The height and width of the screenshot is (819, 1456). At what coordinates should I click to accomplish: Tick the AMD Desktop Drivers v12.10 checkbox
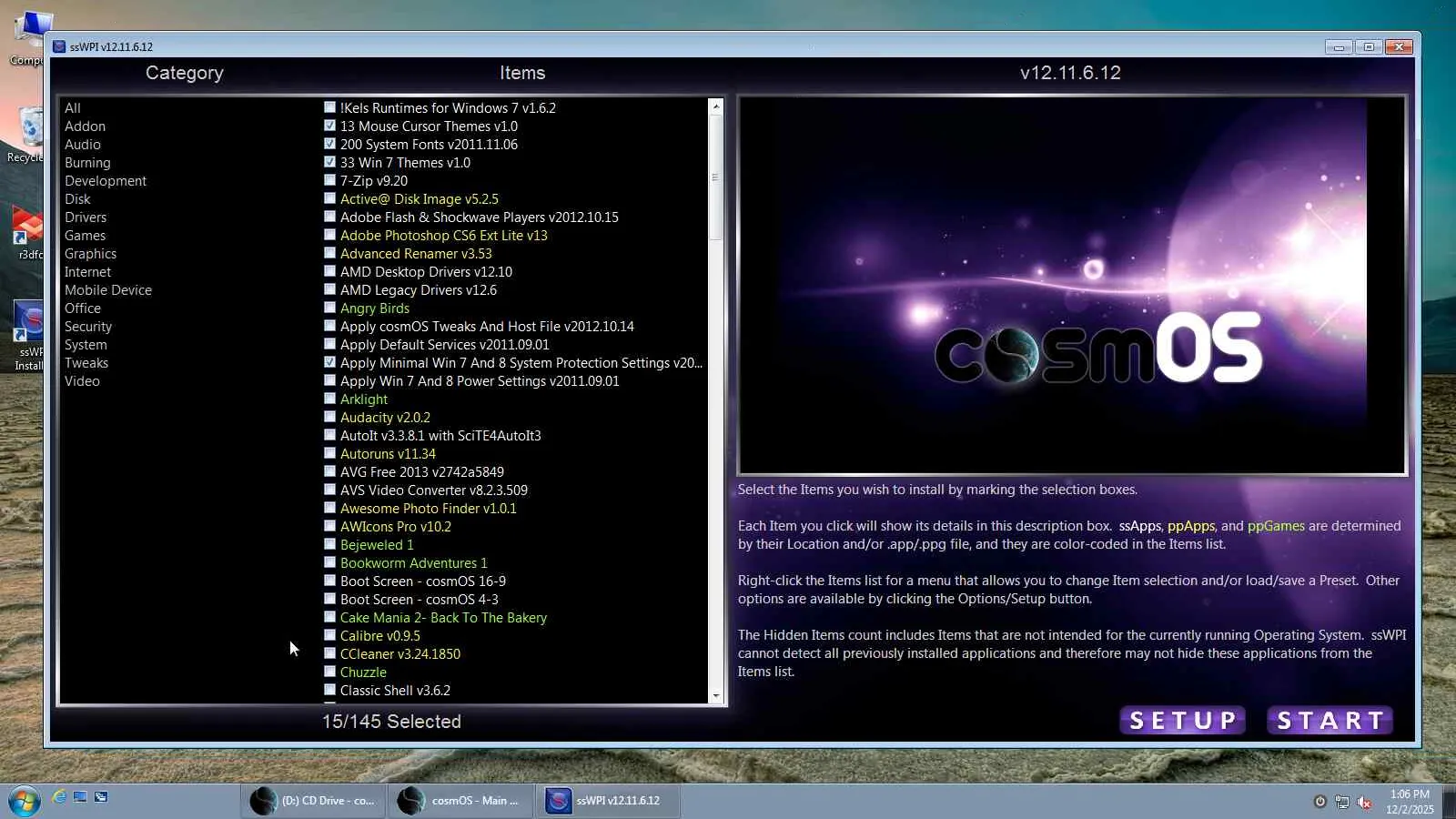pyautogui.click(x=329, y=271)
